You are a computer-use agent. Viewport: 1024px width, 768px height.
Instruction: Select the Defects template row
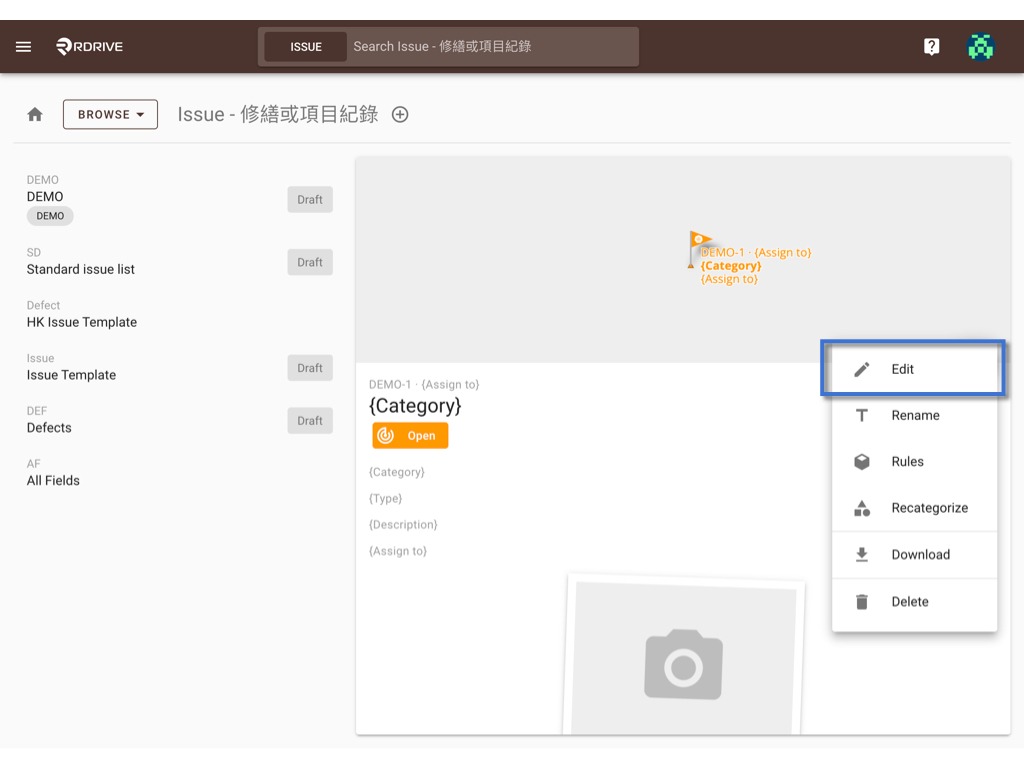pyautogui.click(x=180, y=421)
